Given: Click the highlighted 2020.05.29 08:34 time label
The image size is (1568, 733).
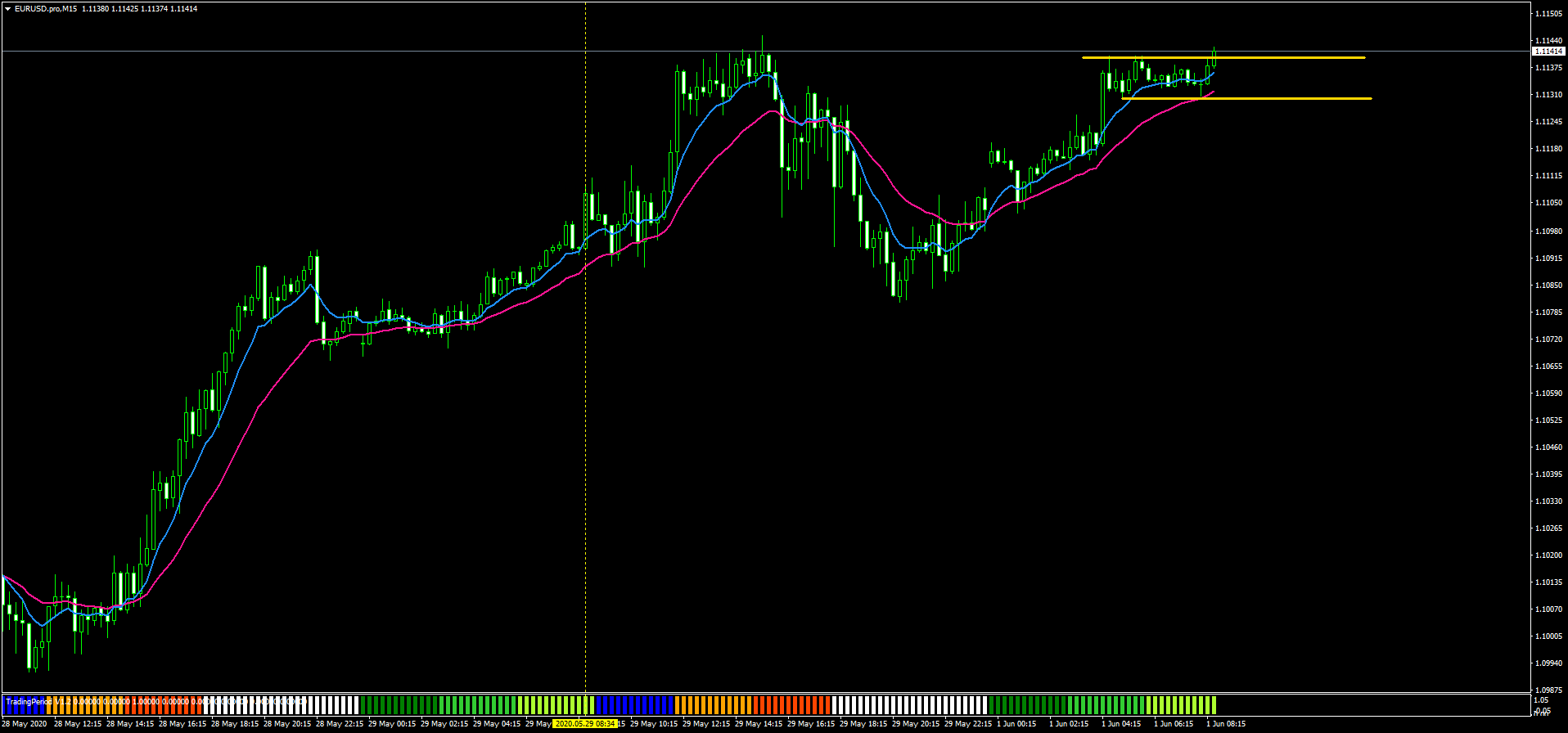Looking at the screenshot, I should [584, 724].
